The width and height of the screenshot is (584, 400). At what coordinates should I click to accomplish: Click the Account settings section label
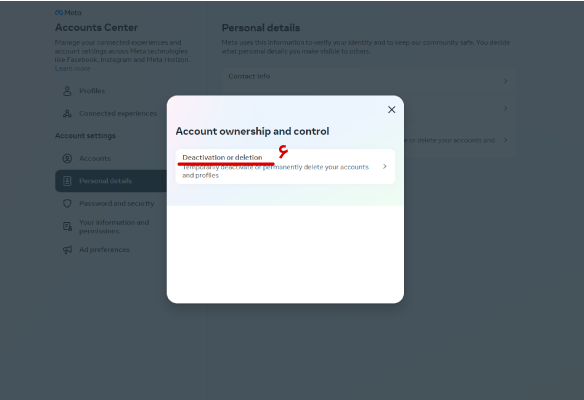[x=85, y=136]
